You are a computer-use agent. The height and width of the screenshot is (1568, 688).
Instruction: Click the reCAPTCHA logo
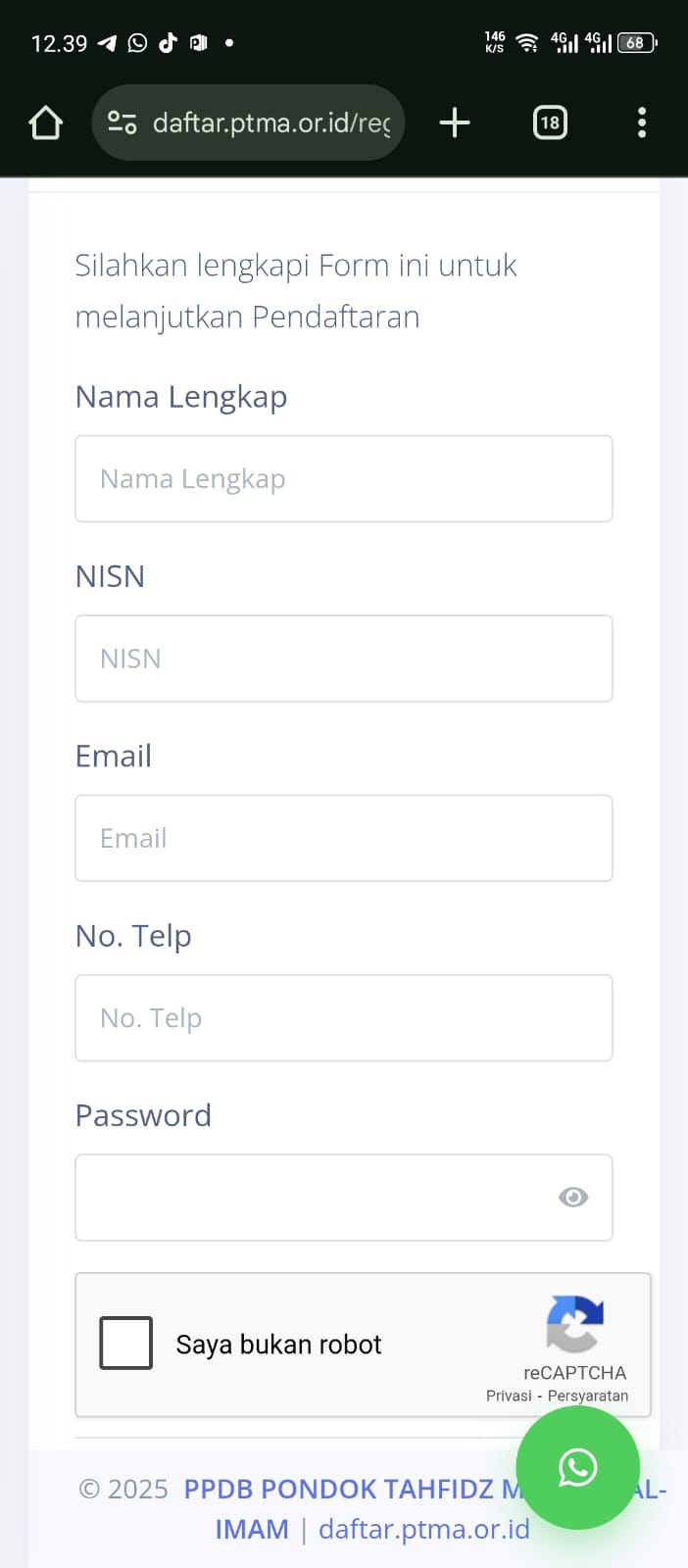click(575, 1323)
